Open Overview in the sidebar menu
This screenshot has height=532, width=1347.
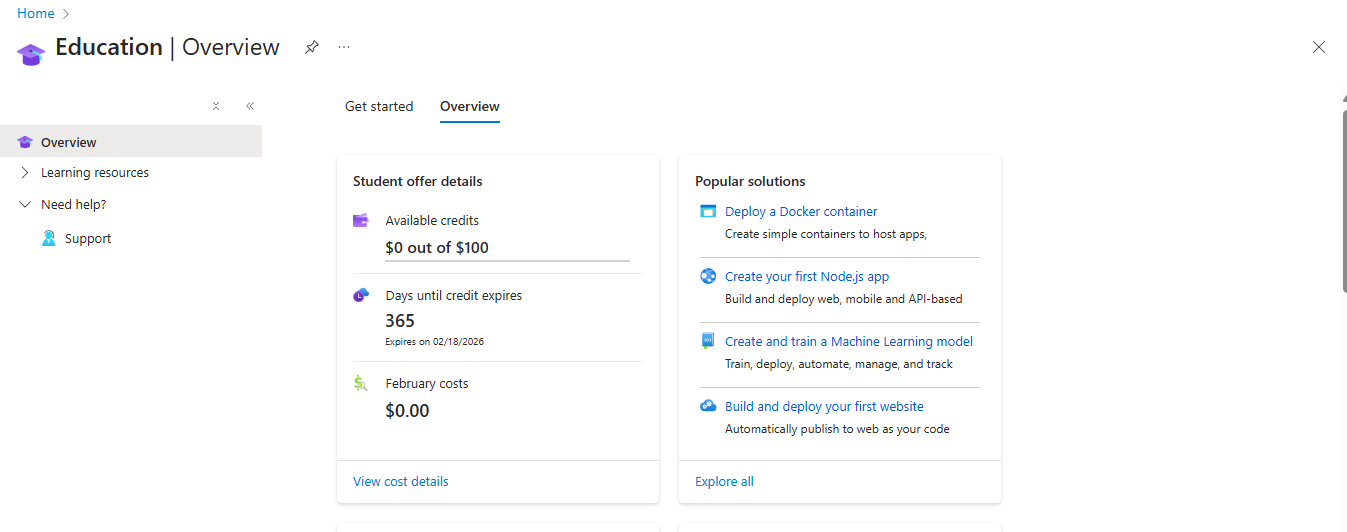pos(131,142)
